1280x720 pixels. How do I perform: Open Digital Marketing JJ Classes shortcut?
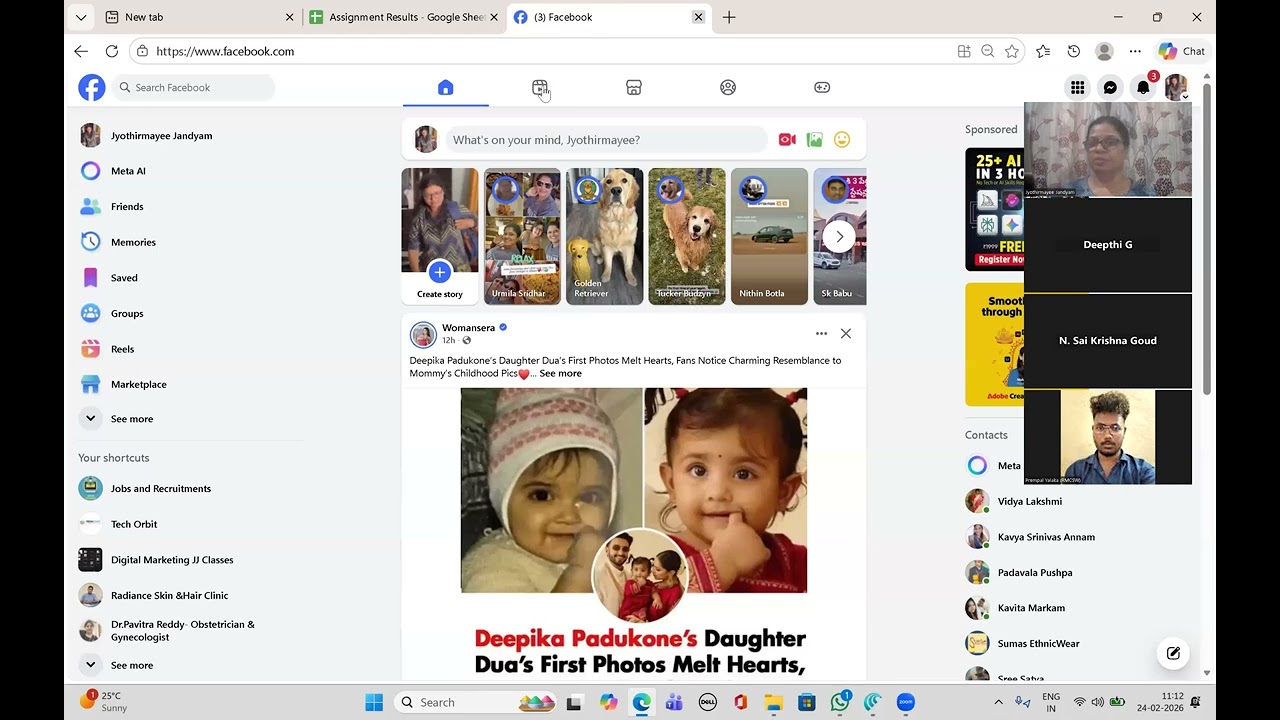coord(171,560)
